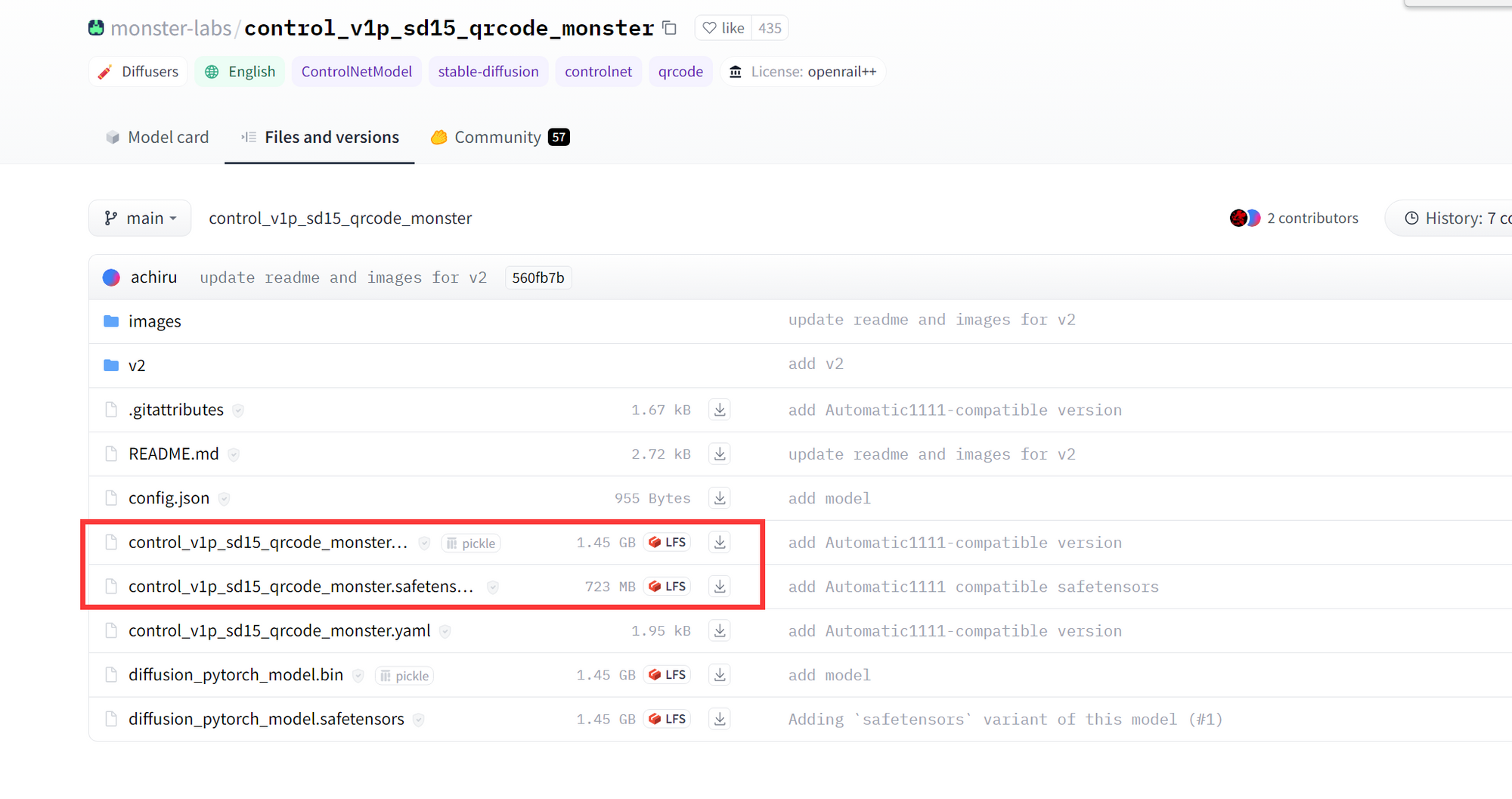Click the contributors avatars
This screenshot has width=1512, height=799.
pyautogui.click(x=1244, y=218)
